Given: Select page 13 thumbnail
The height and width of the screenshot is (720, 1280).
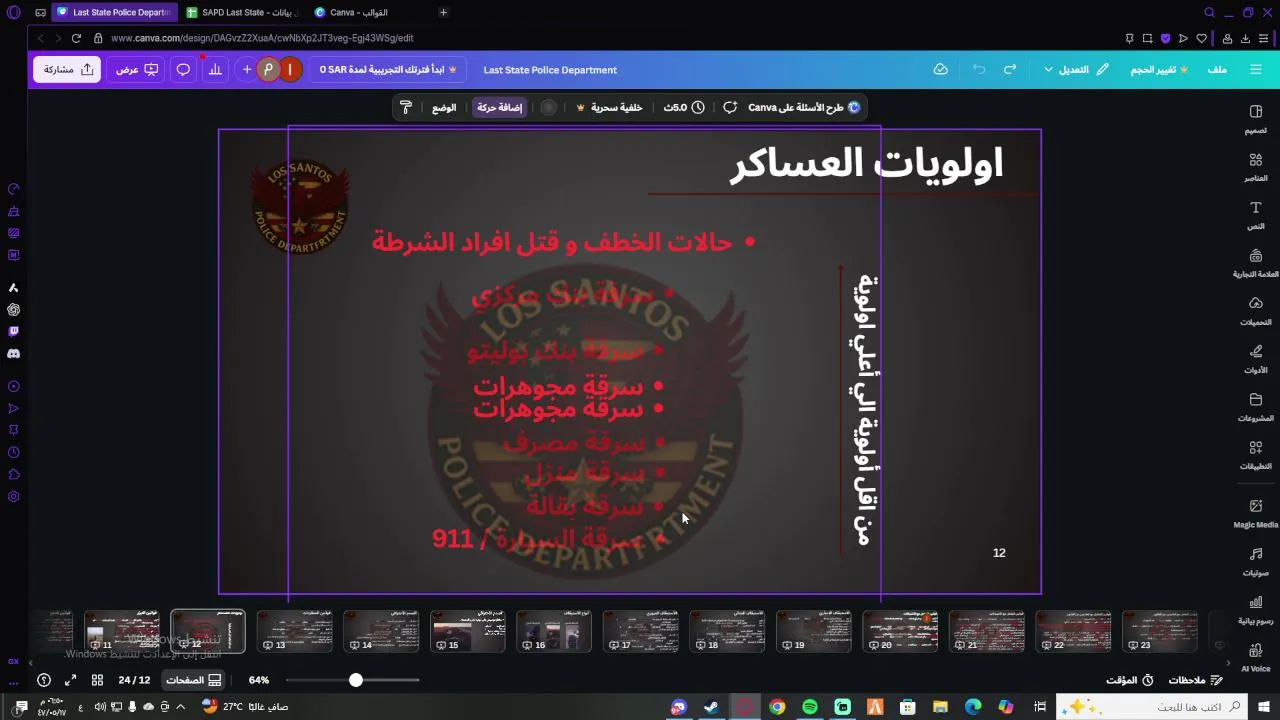Looking at the screenshot, I should (295, 632).
